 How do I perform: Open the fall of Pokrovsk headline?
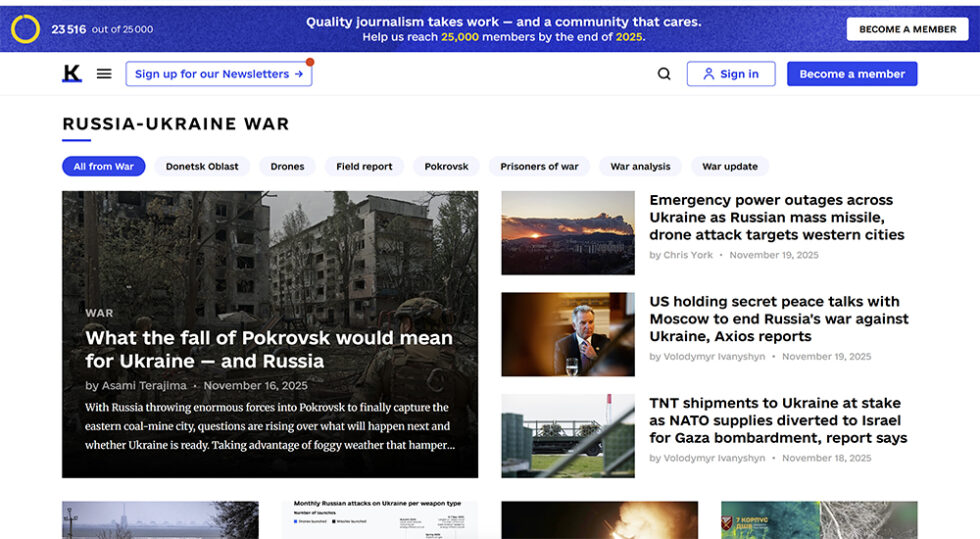pos(269,350)
